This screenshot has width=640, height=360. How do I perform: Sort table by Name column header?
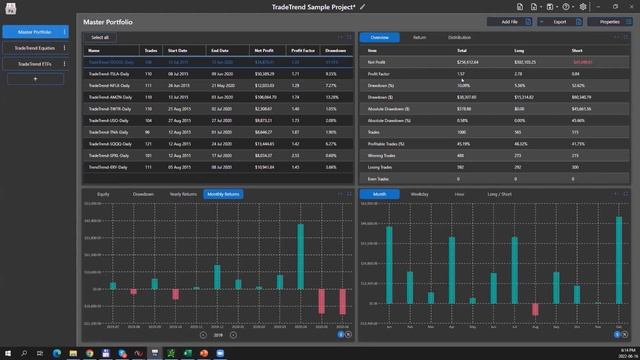[x=111, y=51]
